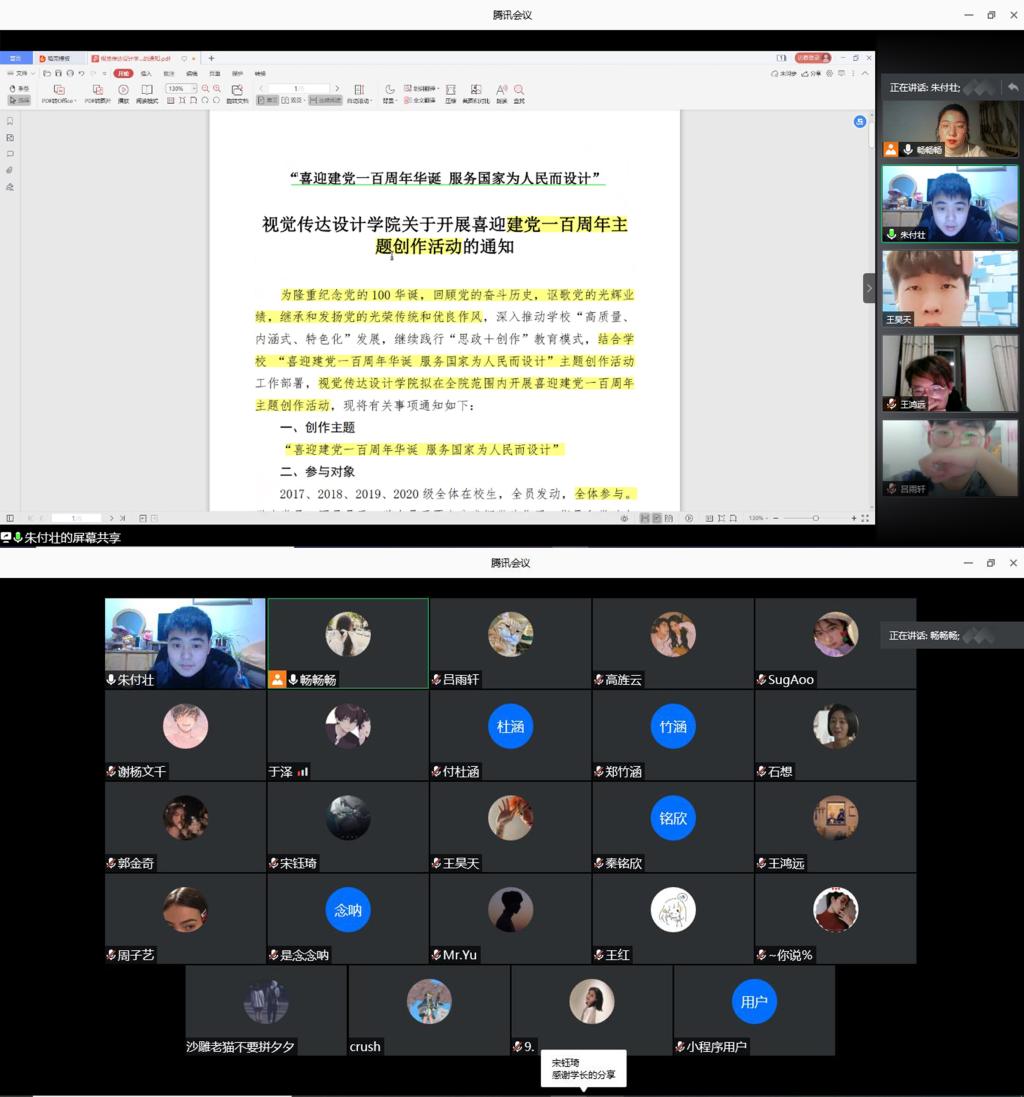Go to next page with right arrow
Image resolution: width=1024 pixels, height=1097 pixels.
(x=337, y=89)
